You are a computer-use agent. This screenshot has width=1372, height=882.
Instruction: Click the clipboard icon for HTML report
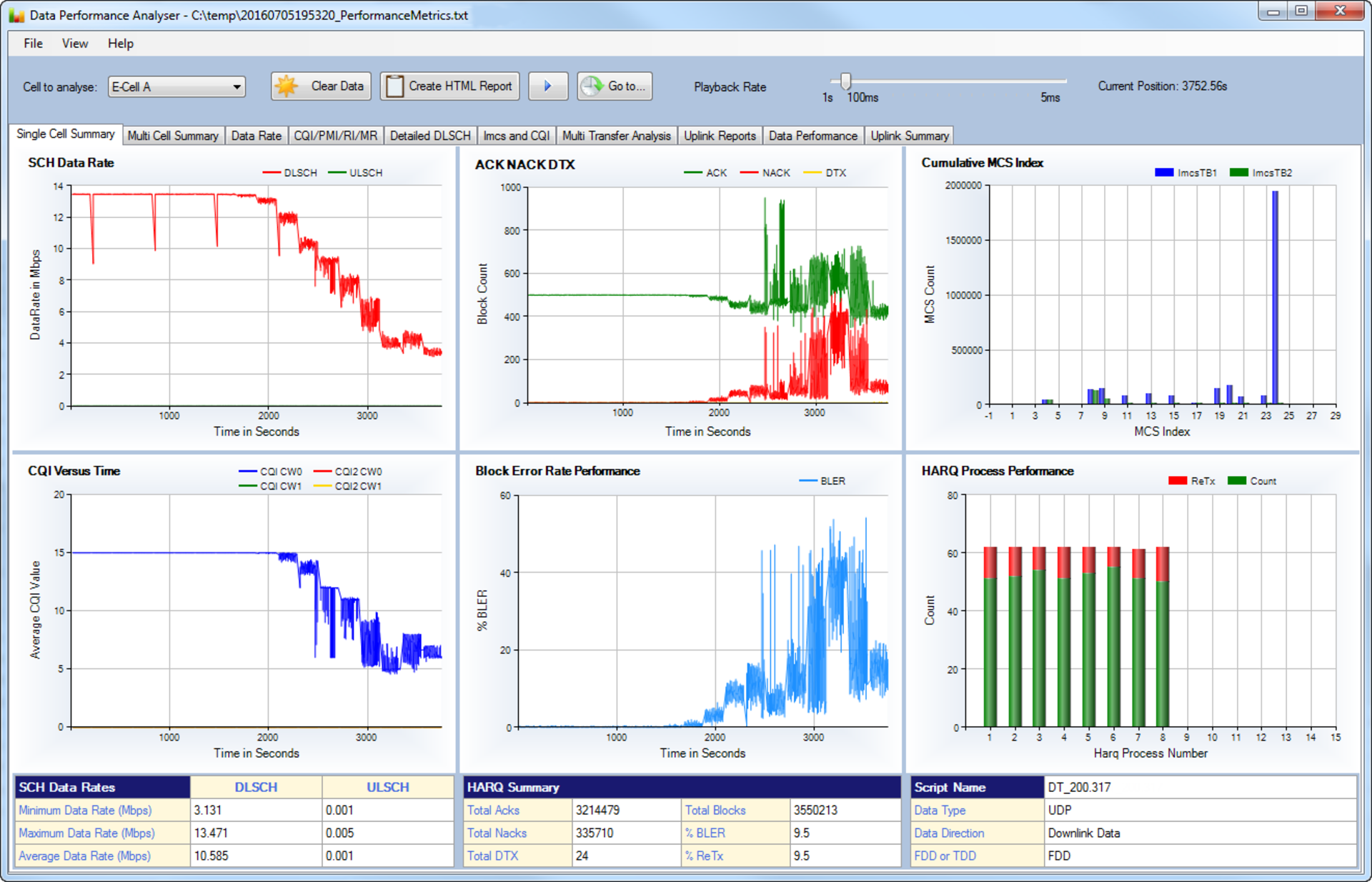point(394,86)
